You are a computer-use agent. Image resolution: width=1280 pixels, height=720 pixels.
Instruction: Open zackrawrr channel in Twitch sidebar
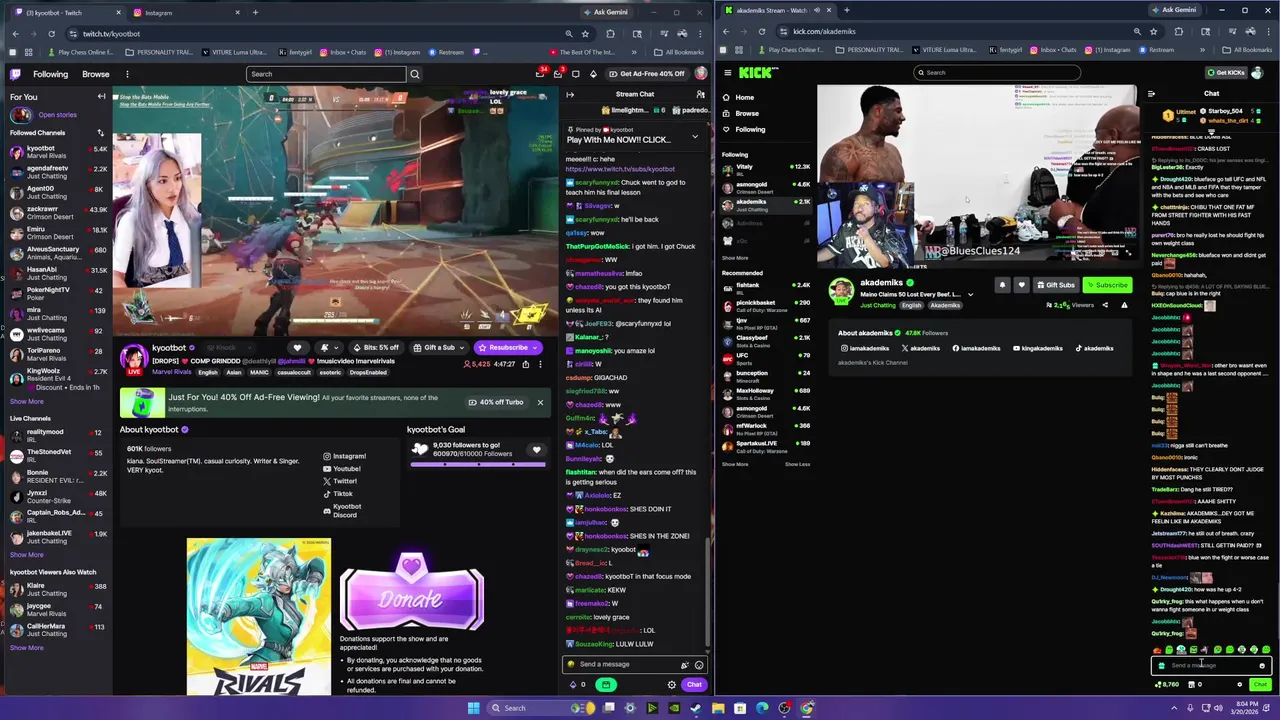click(x=58, y=213)
